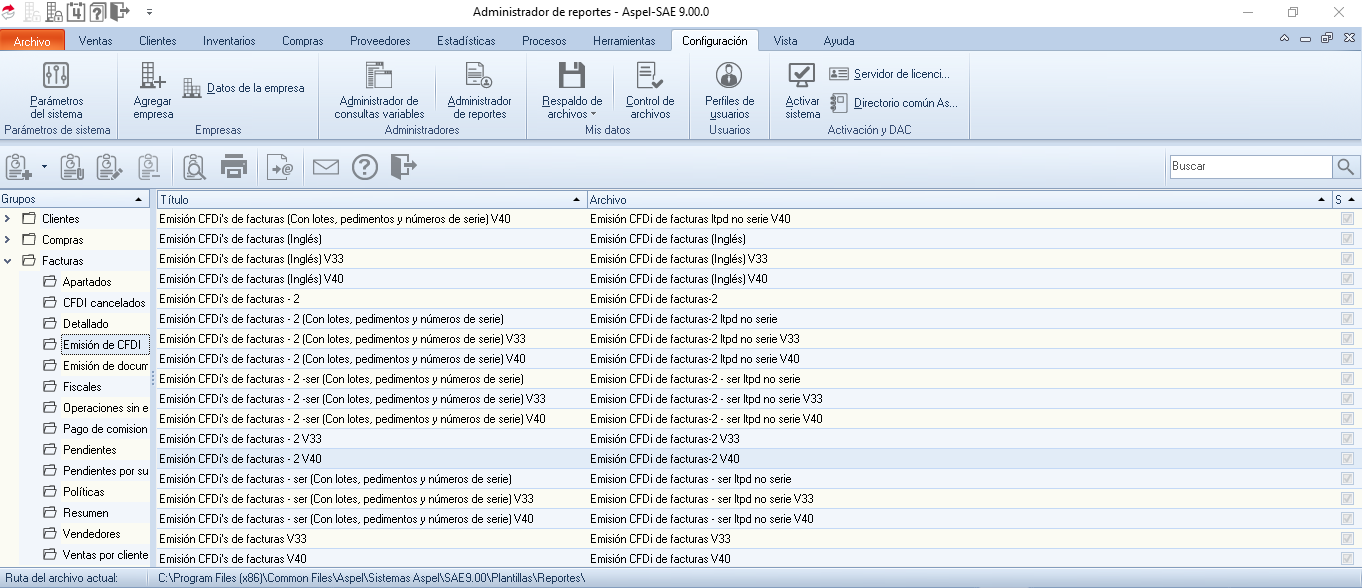Toggle checkbox for facturas ltpd no serie V40
Viewport: 1362px width, 588px height.
(1347, 219)
